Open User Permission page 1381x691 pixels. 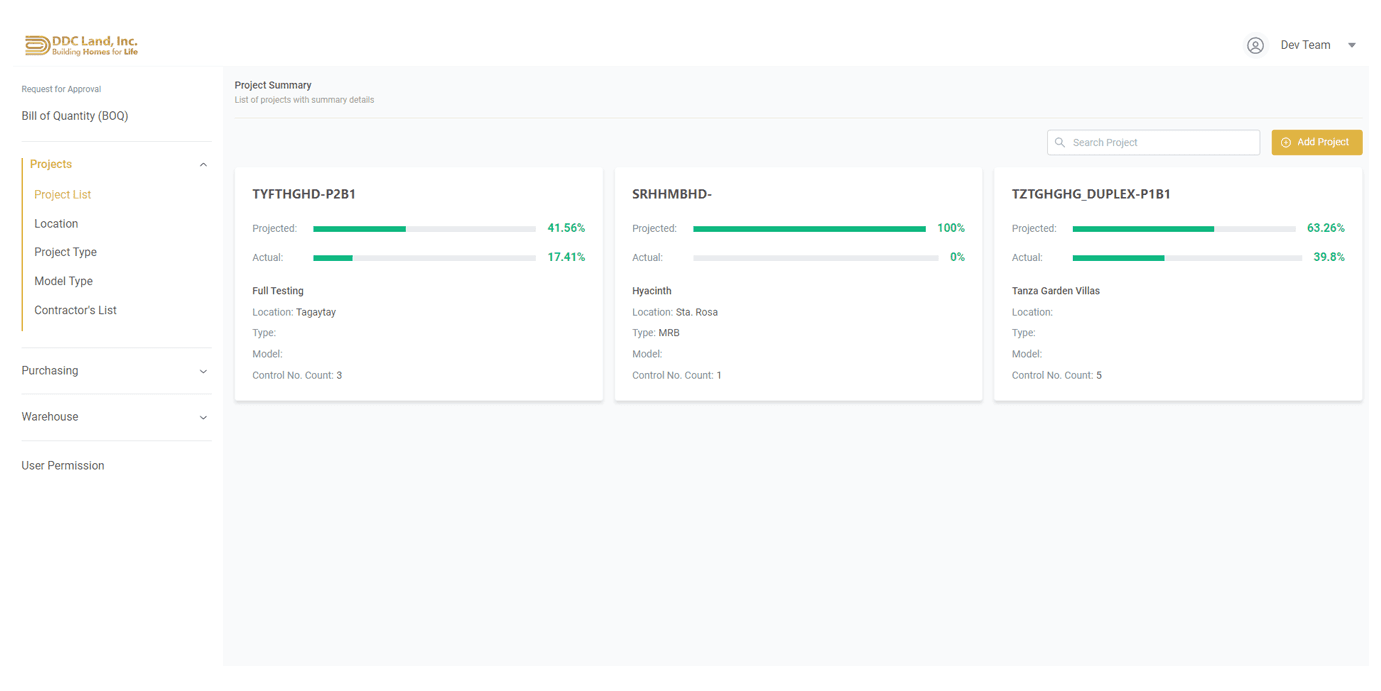click(63, 466)
